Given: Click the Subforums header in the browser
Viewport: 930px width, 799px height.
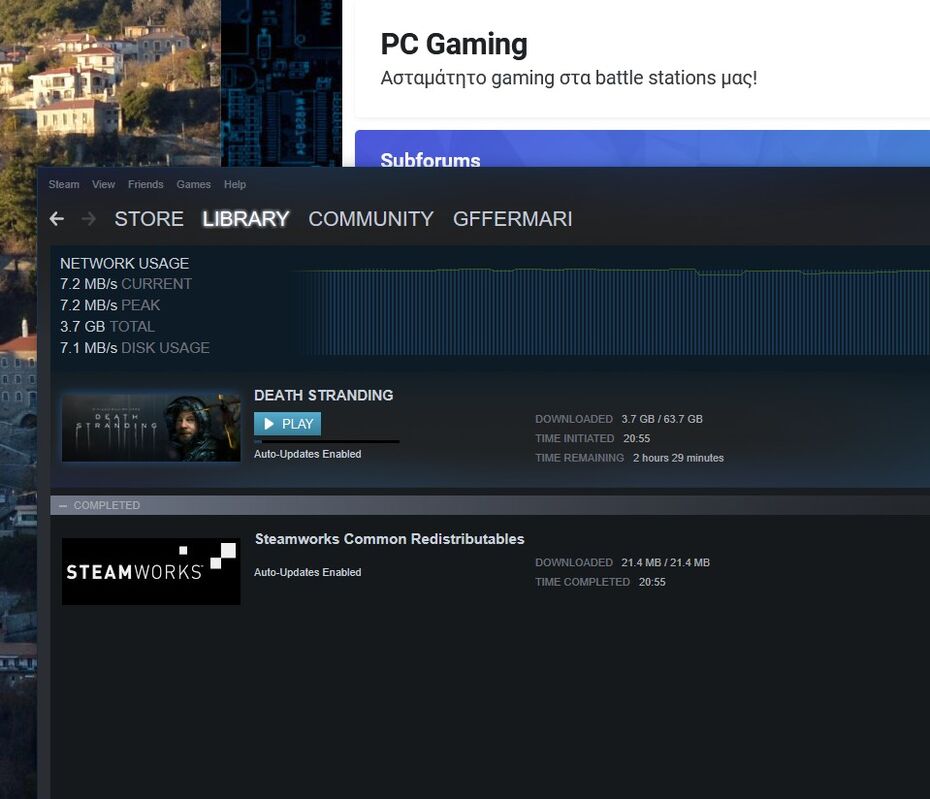Looking at the screenshot, I should [431, 160].
